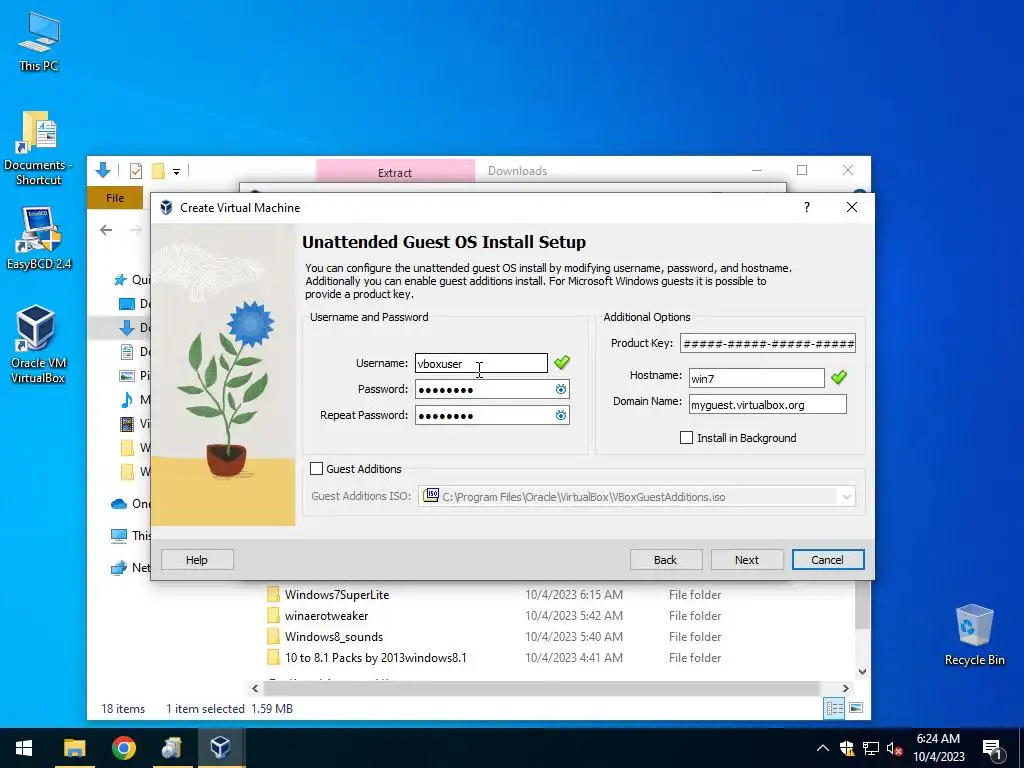The width and height of the screenshot is (1024, 768).
Task: Click the network tray icon
Action: pos(871,748)
